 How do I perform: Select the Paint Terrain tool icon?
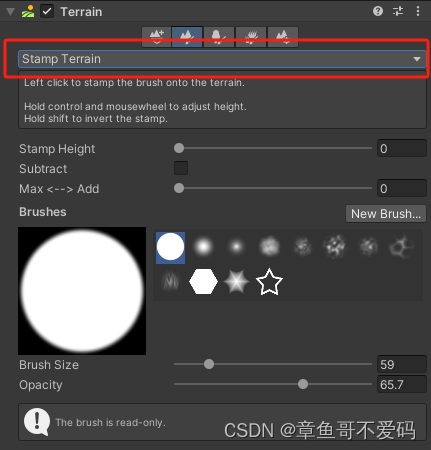[x=187, y=37]
